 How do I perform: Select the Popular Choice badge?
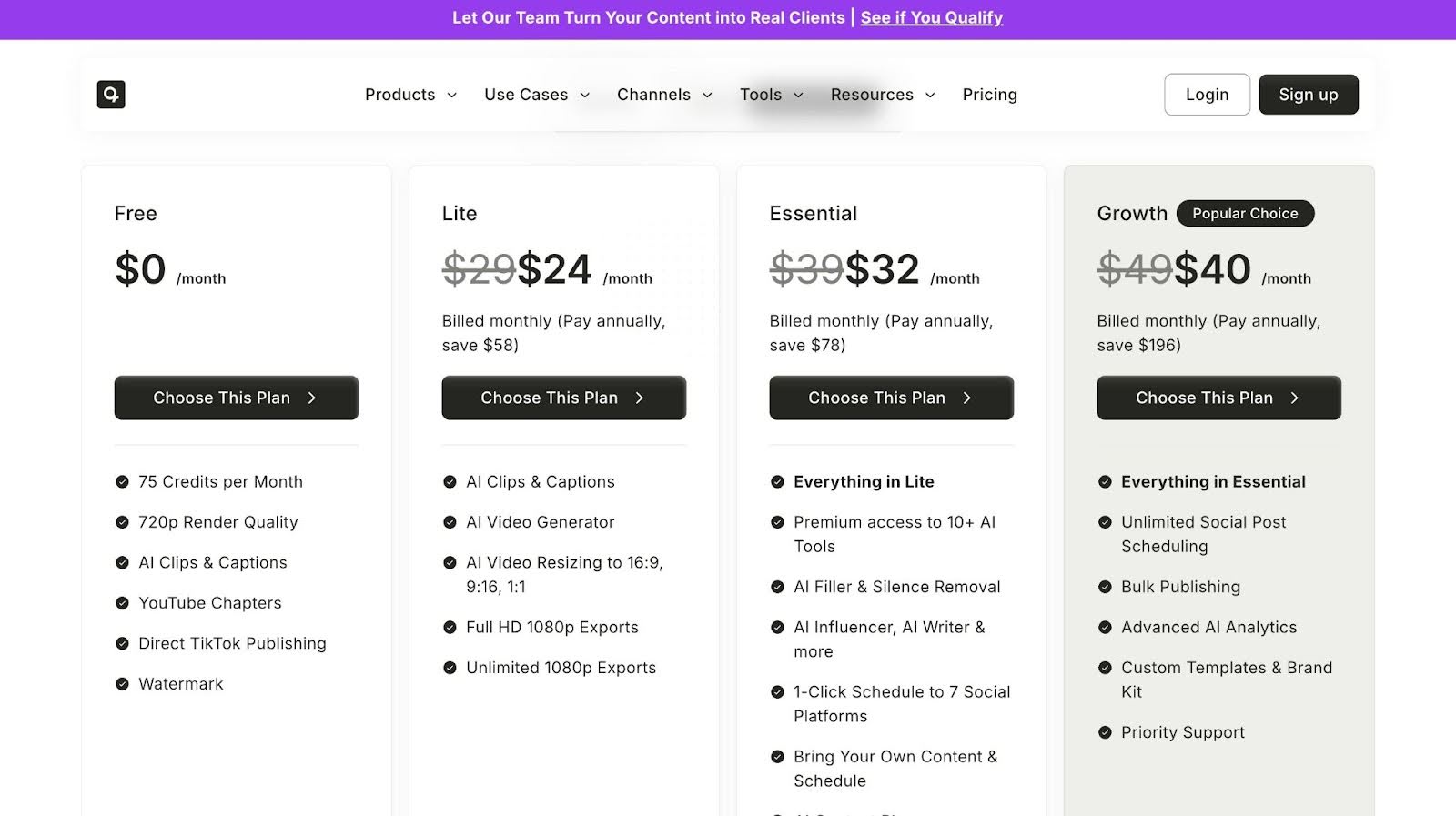click(1245, 214)
